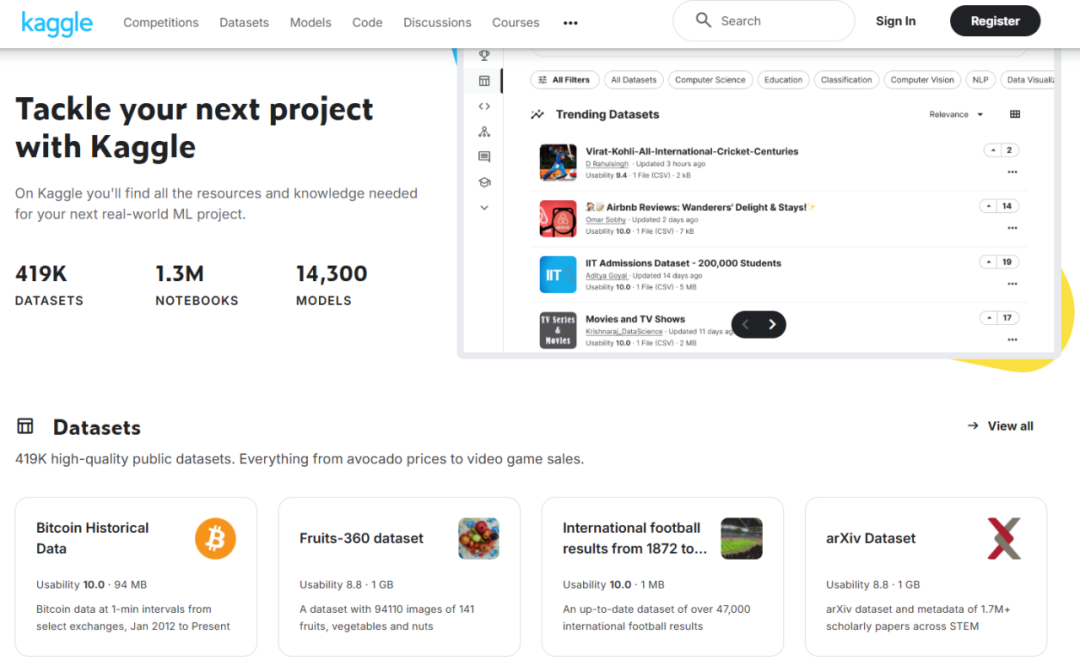
Task: Open the Relevance sort dropdown
Action: 956,114
